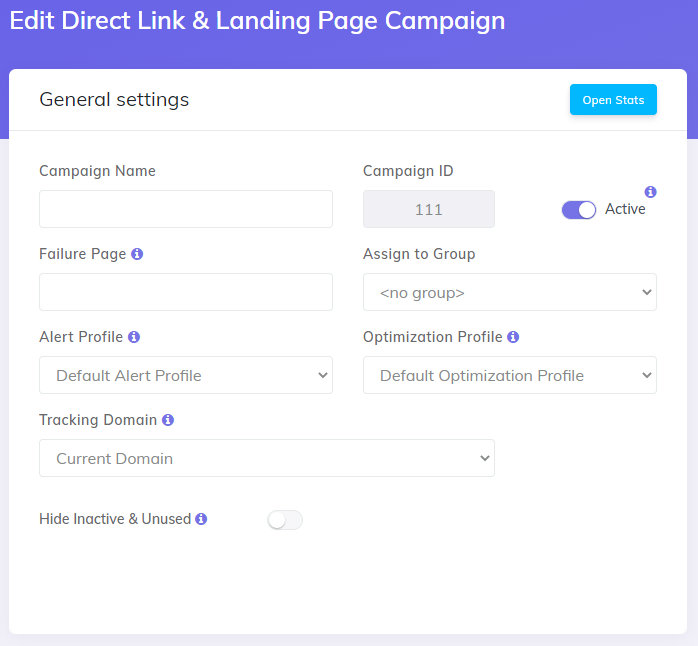Expand the Default Alert Profile dropdown
This screenshot has height=646, width=698.
[x=186, y=375]
